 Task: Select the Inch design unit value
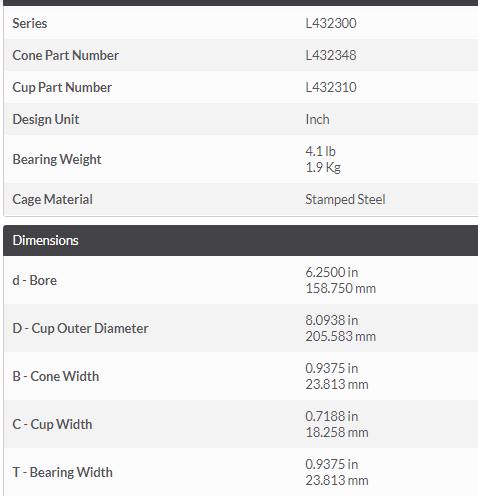point(317,119)
